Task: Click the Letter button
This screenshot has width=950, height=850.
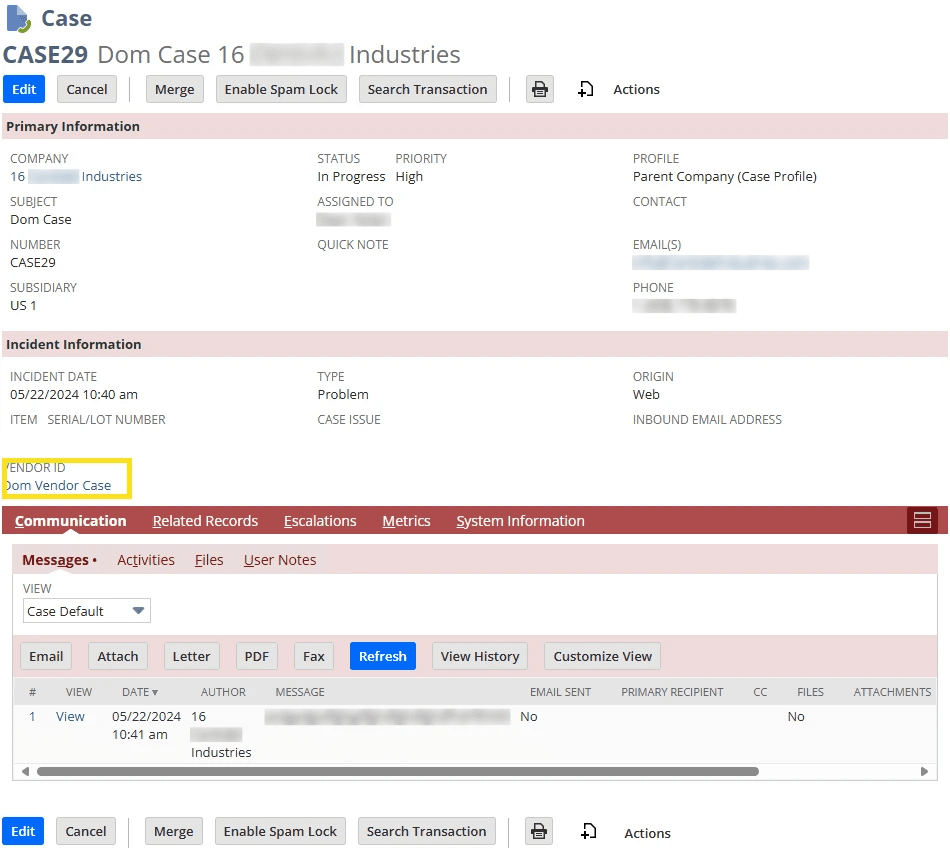Action: [191, 656]
